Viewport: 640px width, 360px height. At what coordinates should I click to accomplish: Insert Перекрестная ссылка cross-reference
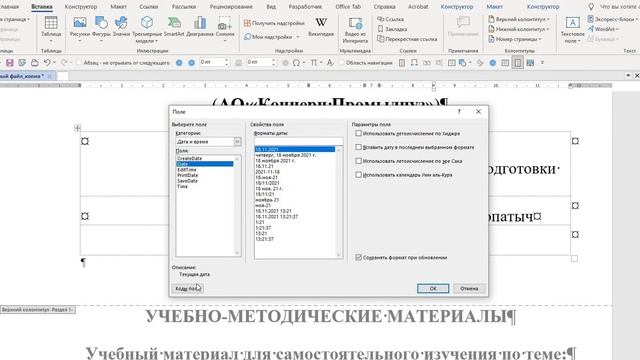(407, 39)
